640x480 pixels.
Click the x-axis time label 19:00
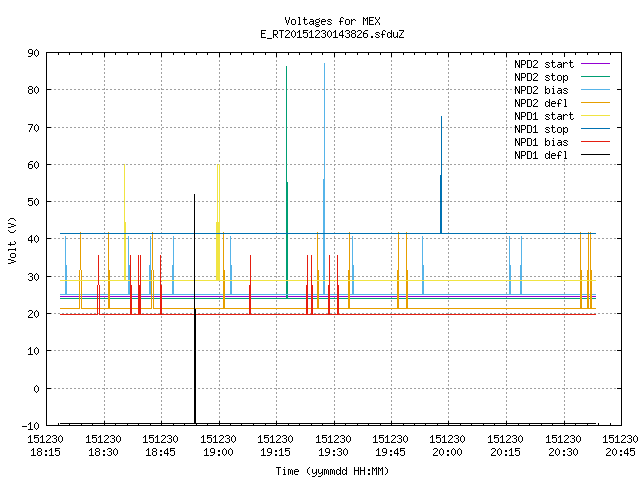tap(218, 452)
